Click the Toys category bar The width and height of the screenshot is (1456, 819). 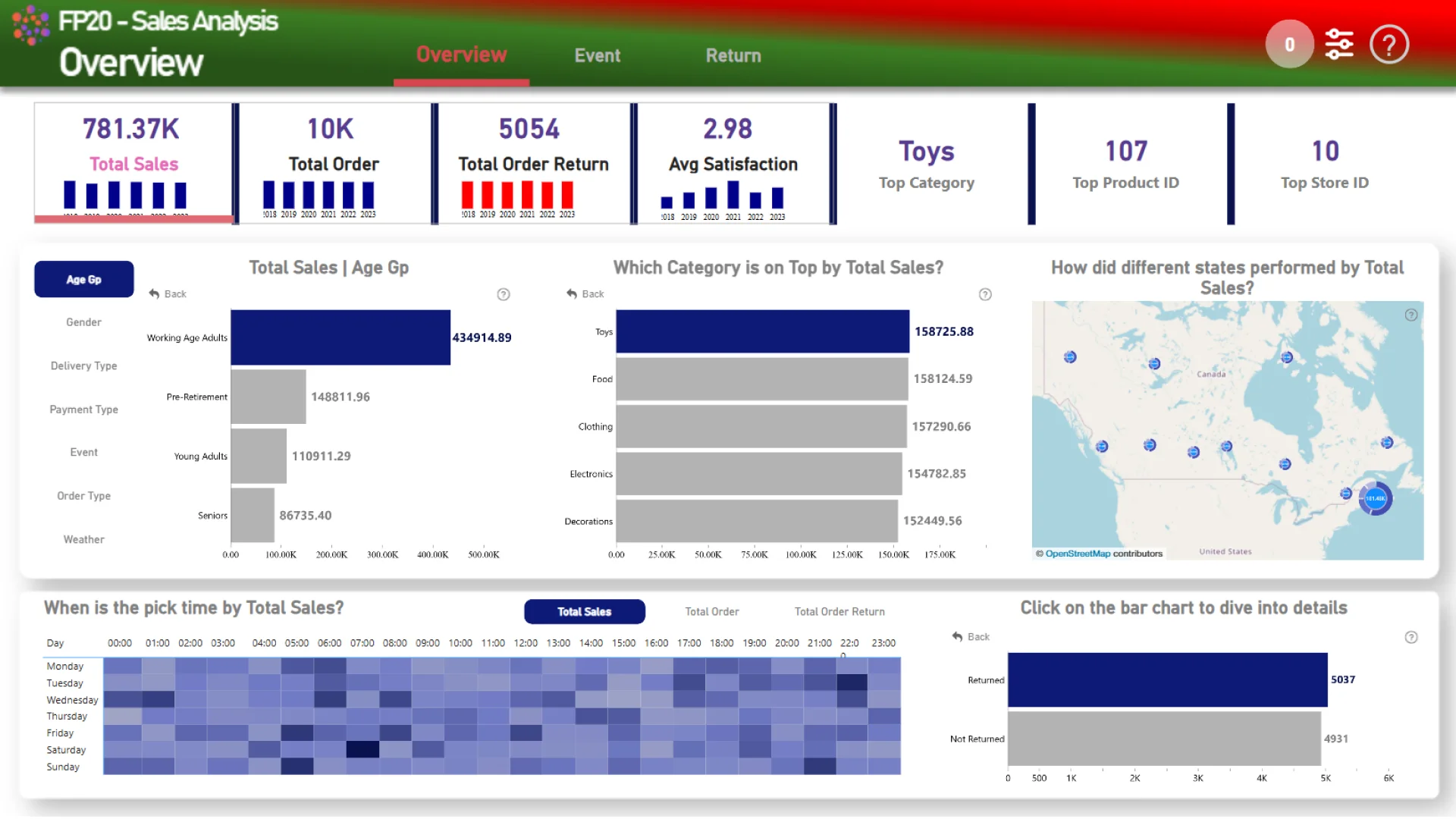[763, 331]
